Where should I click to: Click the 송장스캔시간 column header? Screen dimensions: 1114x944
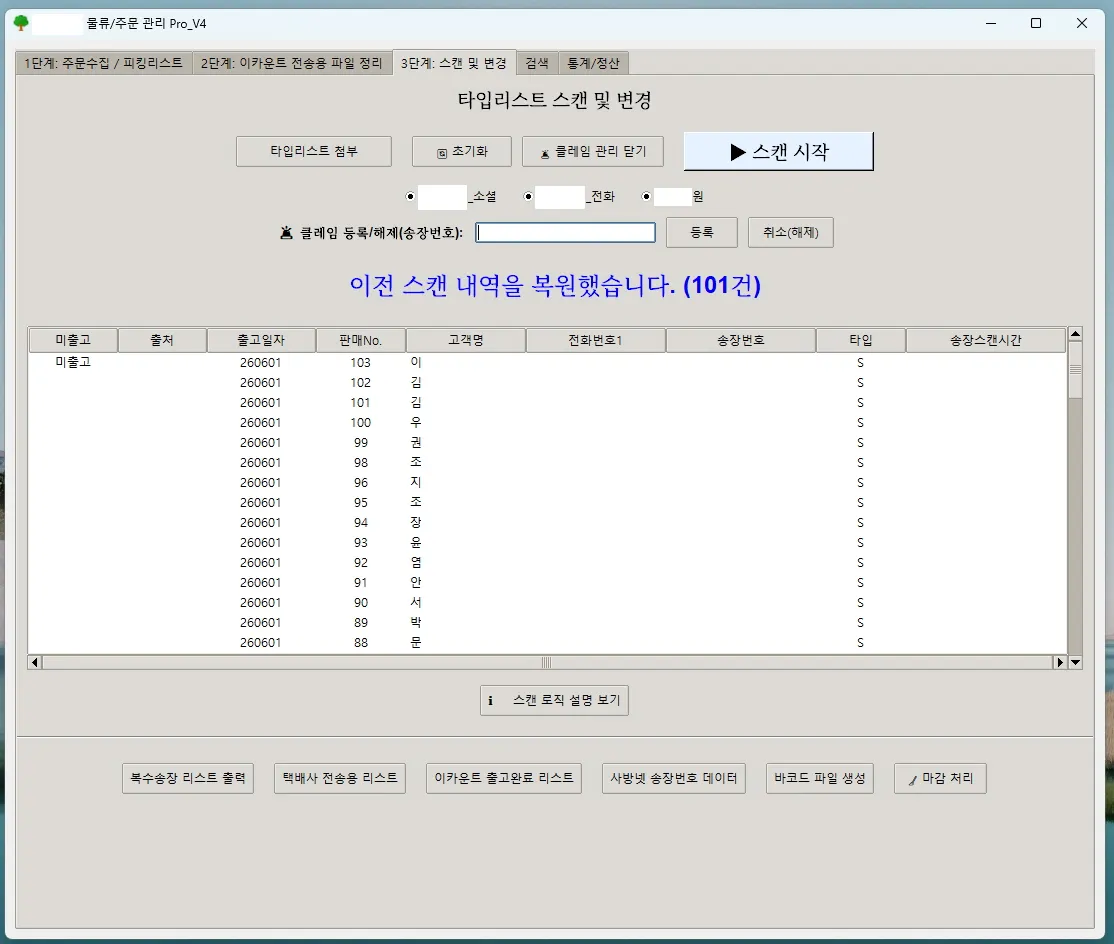986,340
